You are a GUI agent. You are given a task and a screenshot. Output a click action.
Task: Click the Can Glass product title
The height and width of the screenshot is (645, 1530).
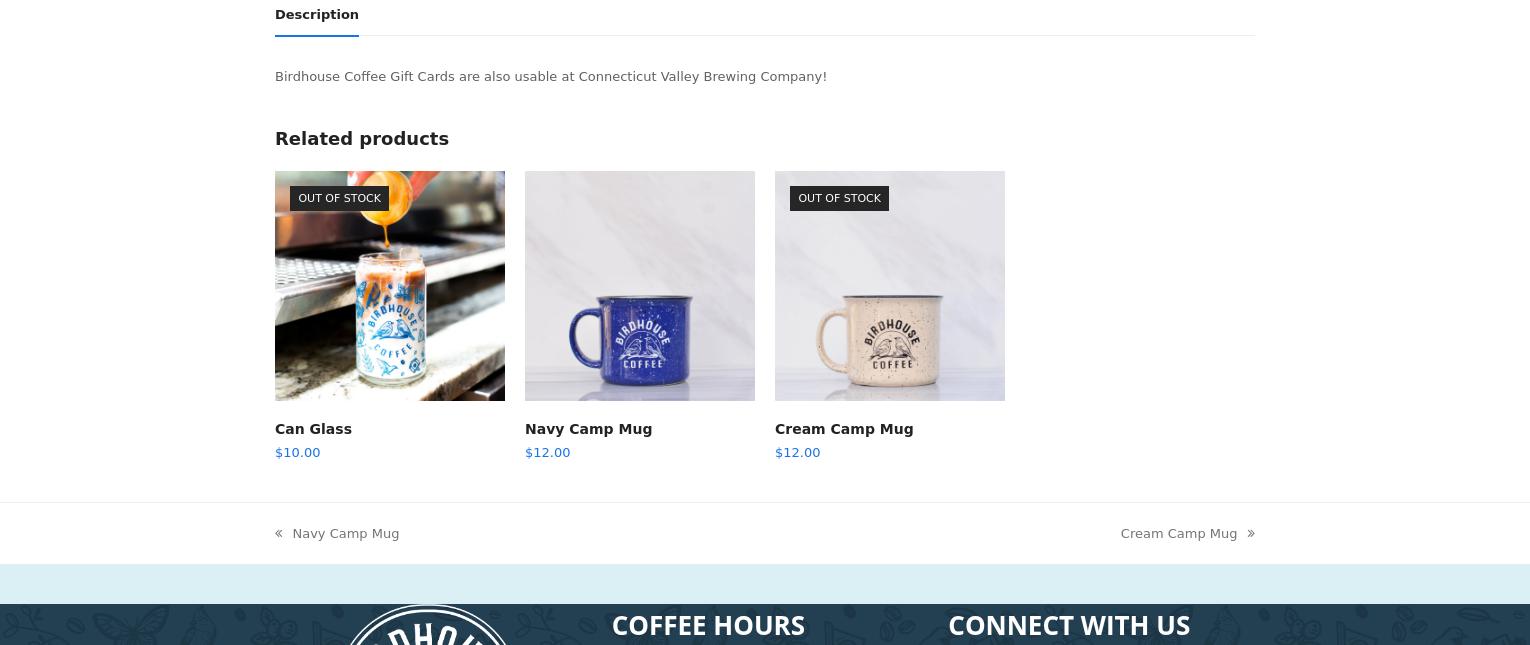tap(313, 429)
